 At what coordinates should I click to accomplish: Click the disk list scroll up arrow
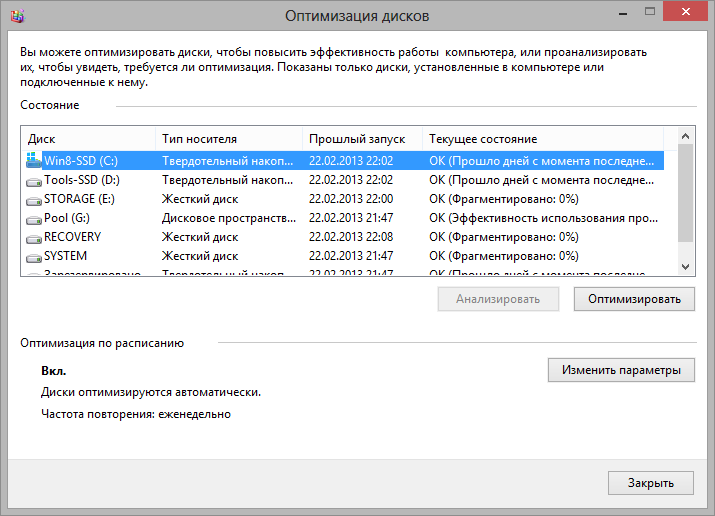pos(685,136)
